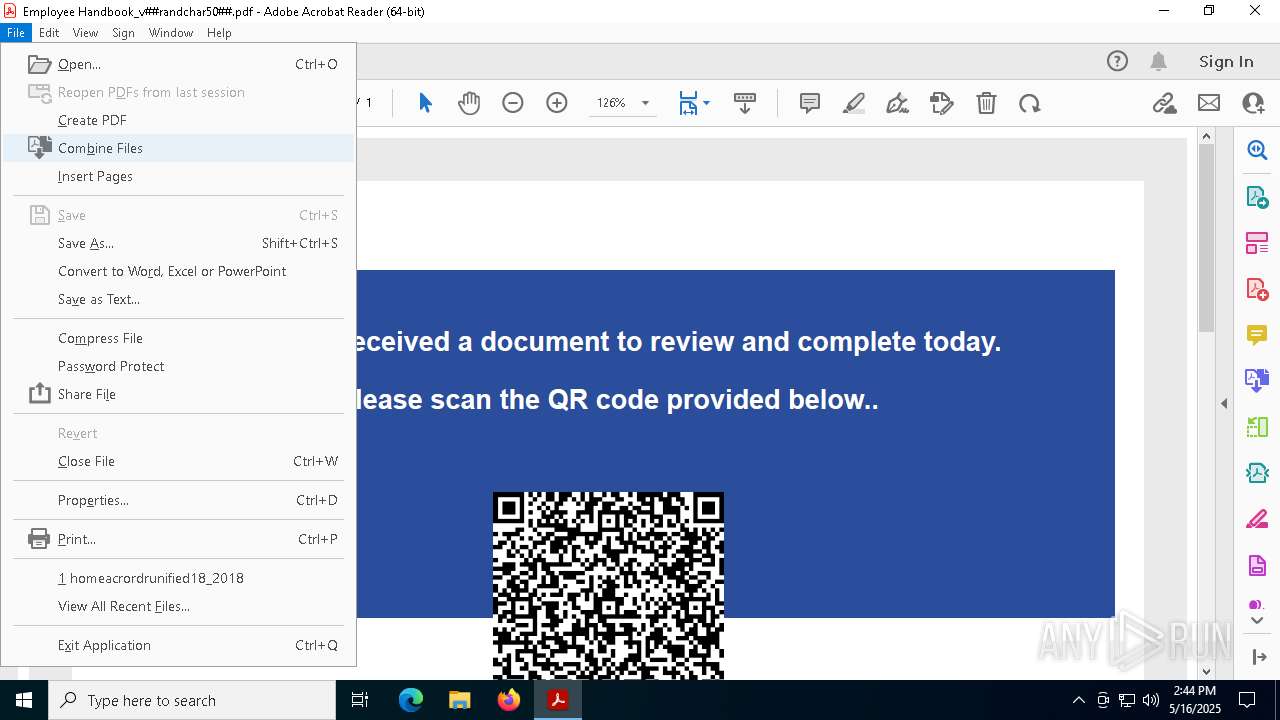The image size is (1280, 720).
Task: Choose Print... from the File menu
Action: pos(179,539)
